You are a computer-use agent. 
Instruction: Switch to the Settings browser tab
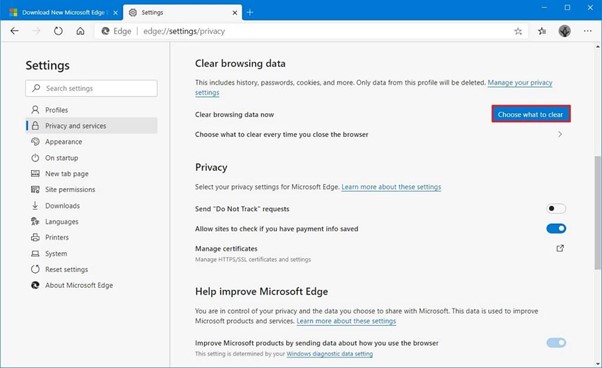(x=183, y=12)
